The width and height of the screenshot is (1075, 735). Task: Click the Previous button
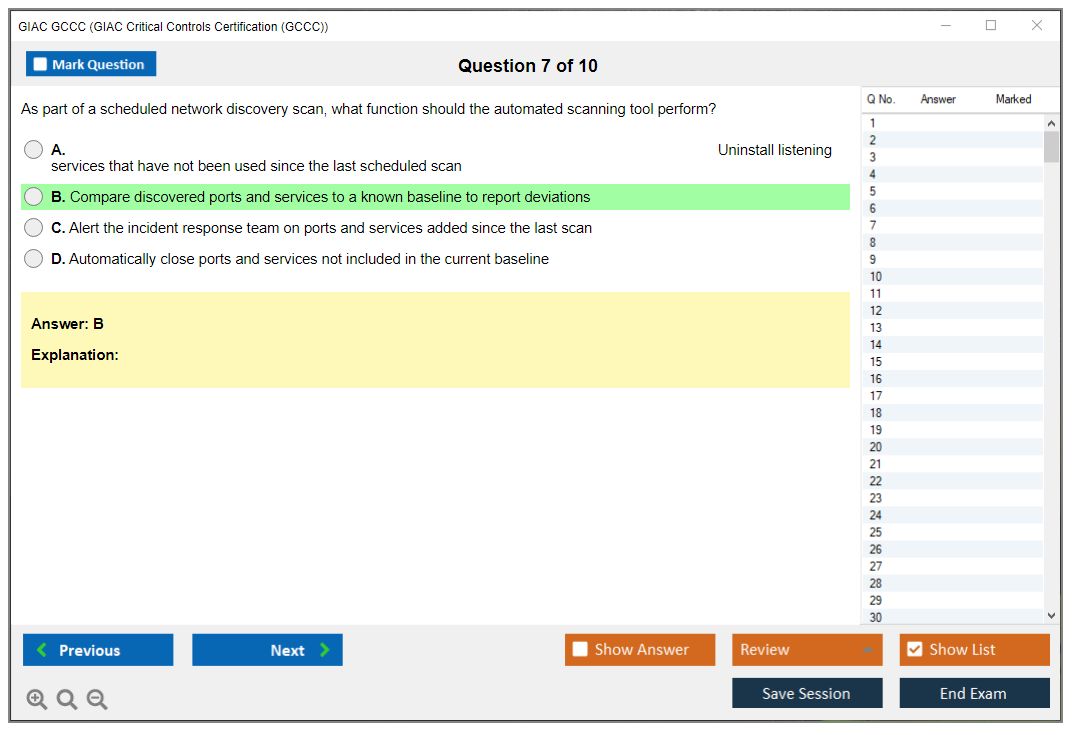click(97, 650)
